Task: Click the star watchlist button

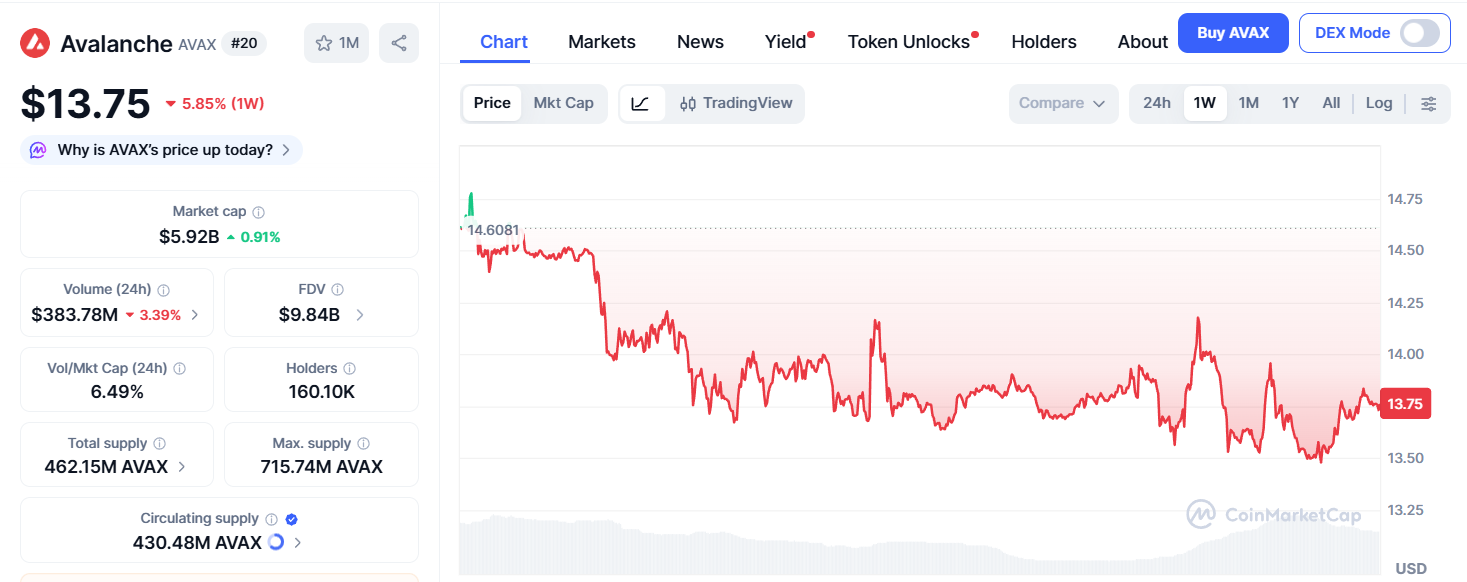Action: pos(337,43)
